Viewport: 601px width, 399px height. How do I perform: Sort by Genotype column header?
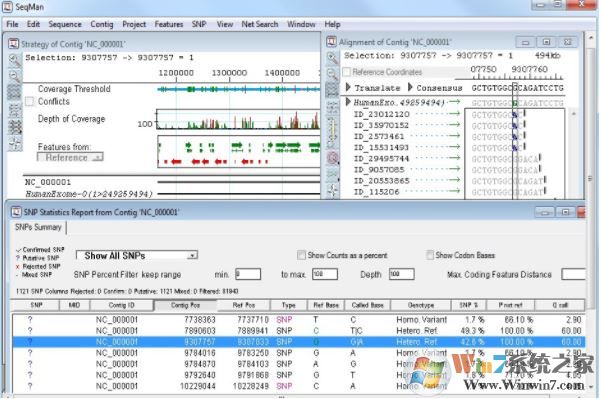pyautogui.click(x=420, y=305)
